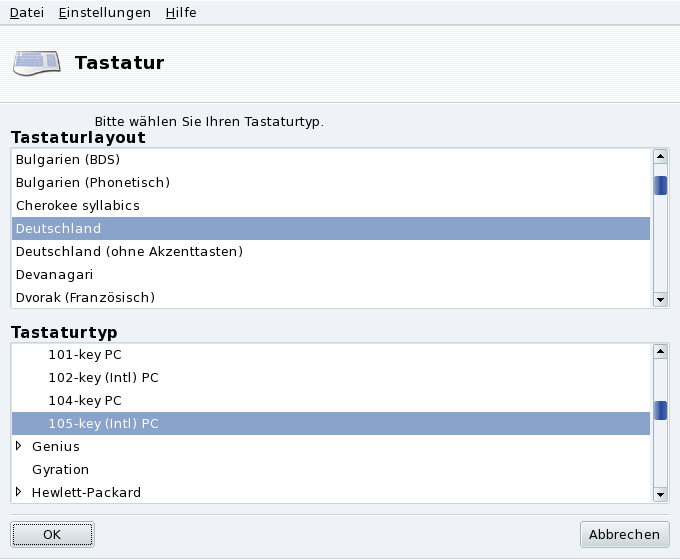This screenshot has width=680, height=560.
Task: Open the Hilfe menu
Action: tap(181, 12)
